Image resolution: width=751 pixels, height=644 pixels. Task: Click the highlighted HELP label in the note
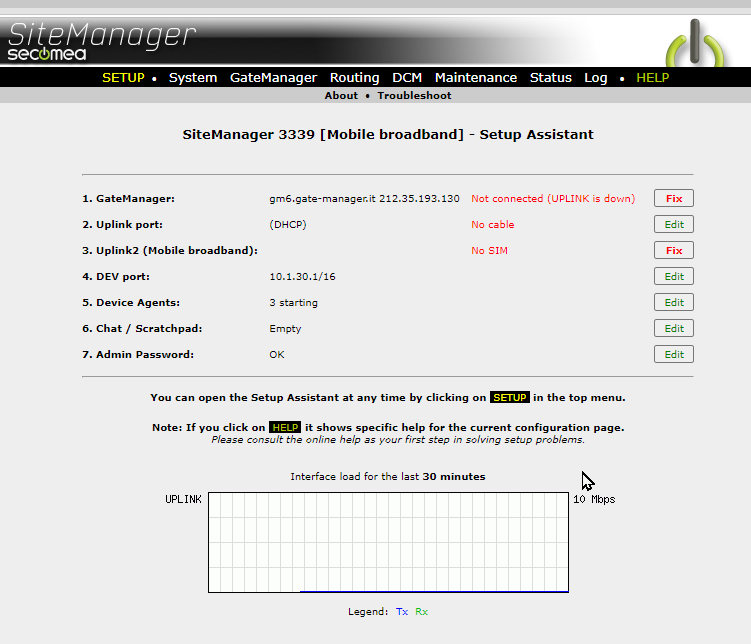tap(285, 427)
